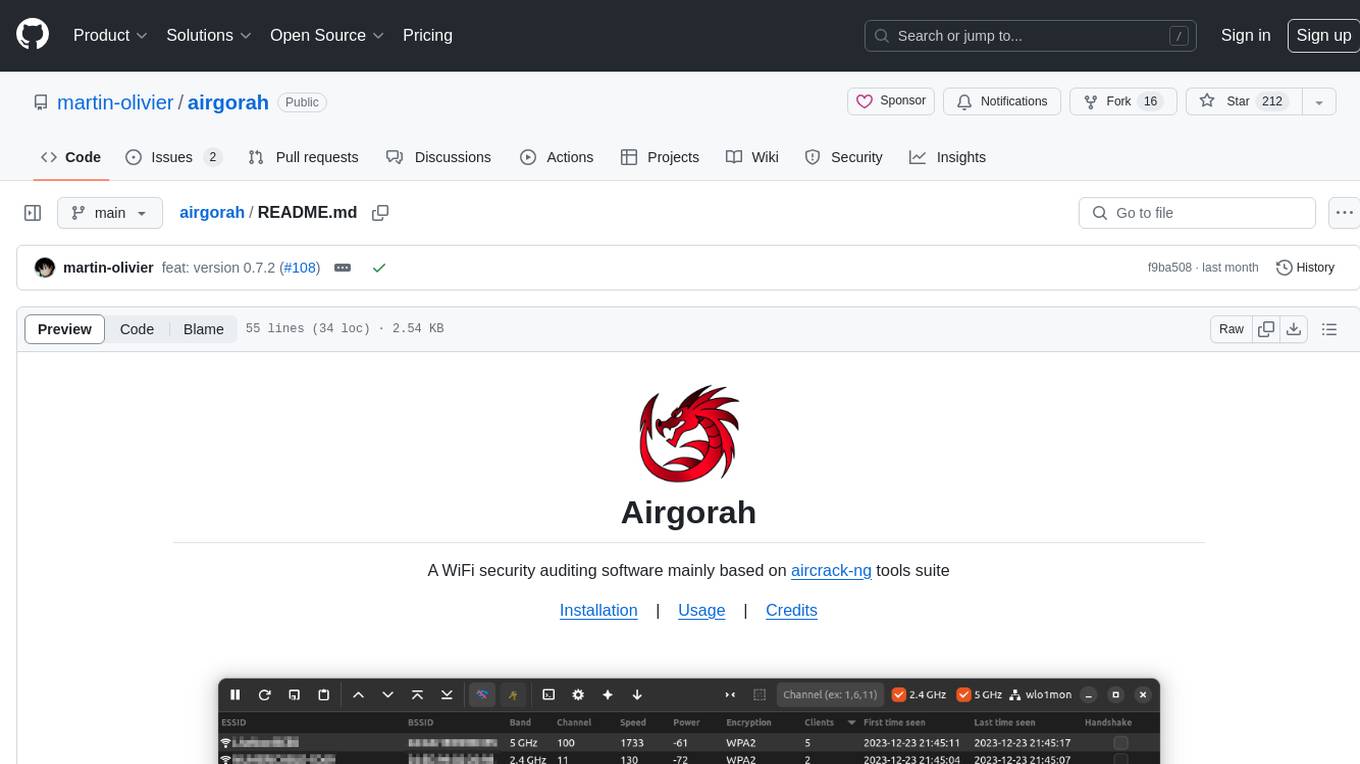Switch to the Issues tab
This screenshot has height=764, width=1360.
point(172,157)
